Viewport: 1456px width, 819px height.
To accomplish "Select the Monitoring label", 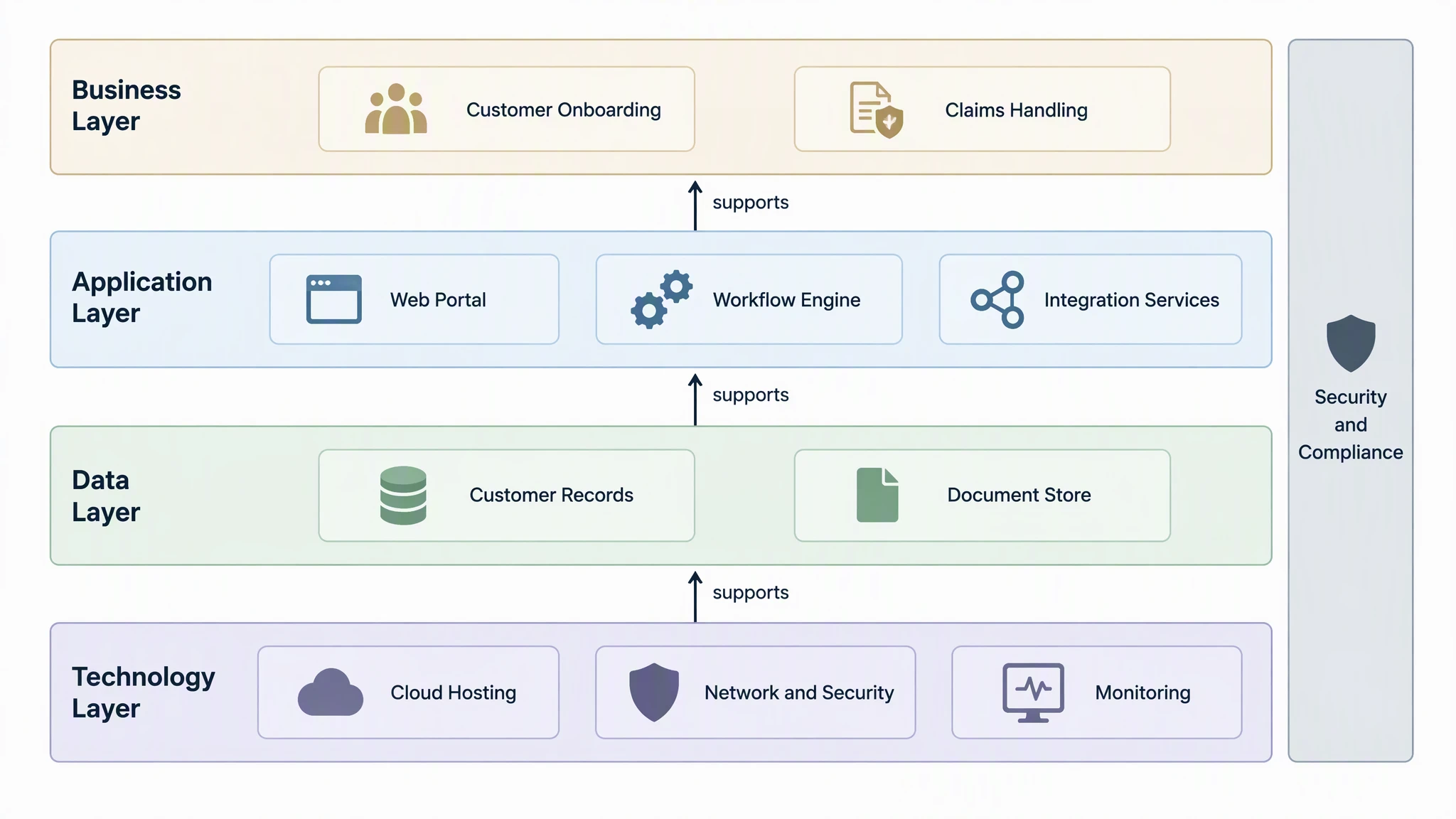I will [x=1143, y=692].
